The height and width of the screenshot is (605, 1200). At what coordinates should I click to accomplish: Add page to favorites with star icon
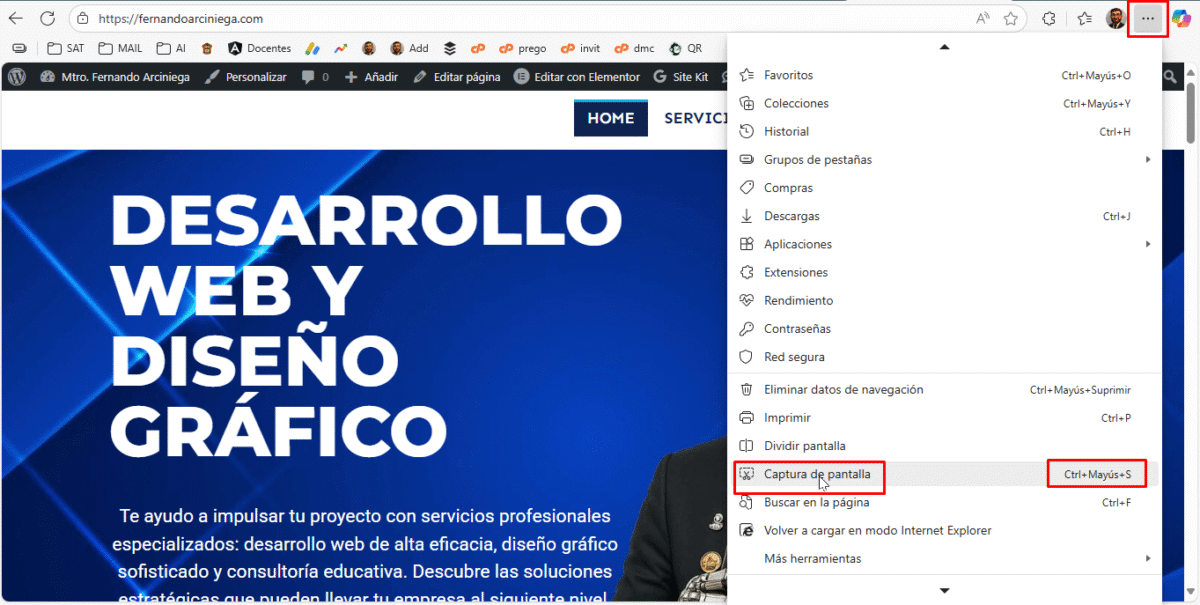click(1011, 19)
